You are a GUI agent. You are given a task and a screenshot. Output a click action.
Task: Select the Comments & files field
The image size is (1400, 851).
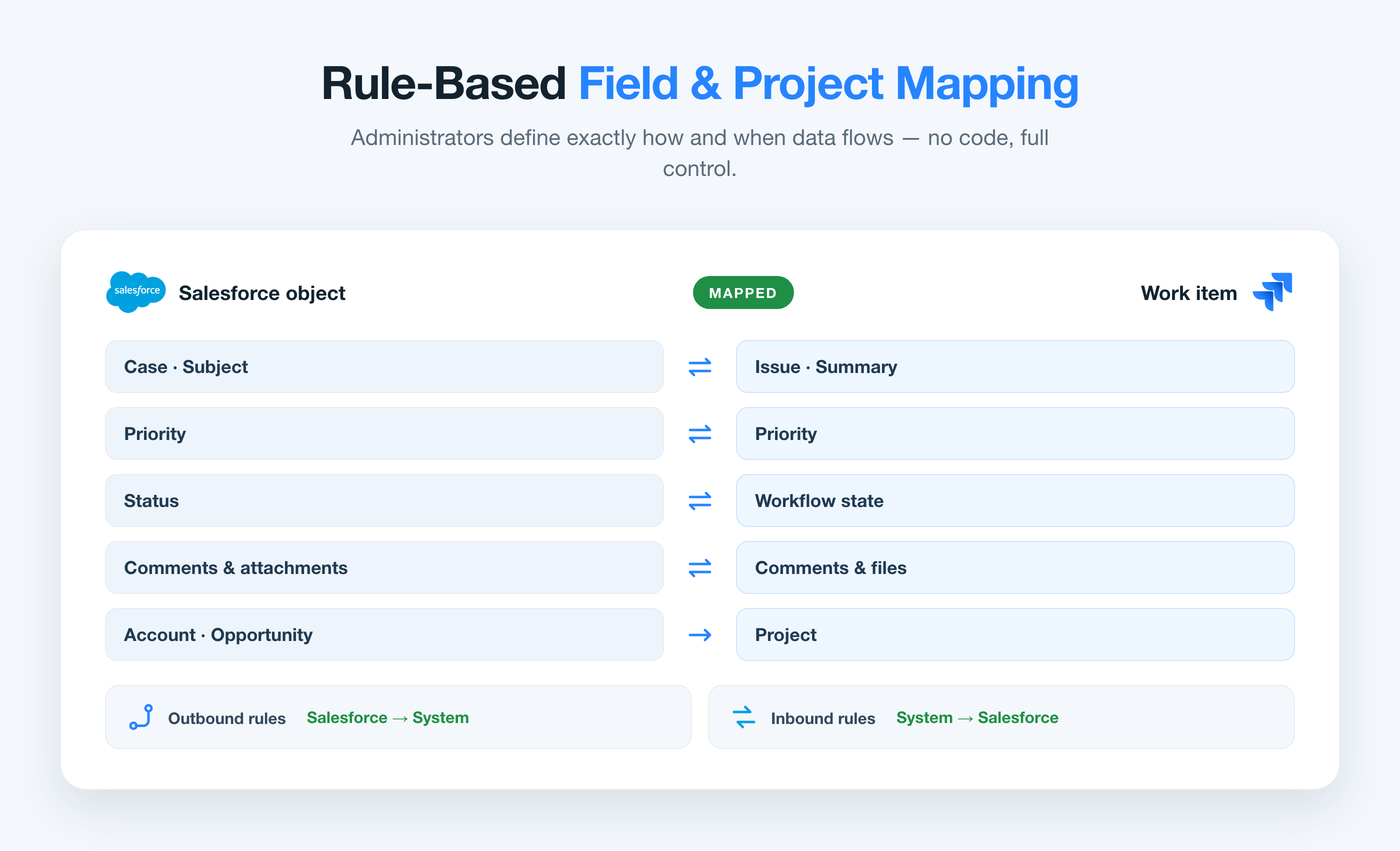point(1015,568)
